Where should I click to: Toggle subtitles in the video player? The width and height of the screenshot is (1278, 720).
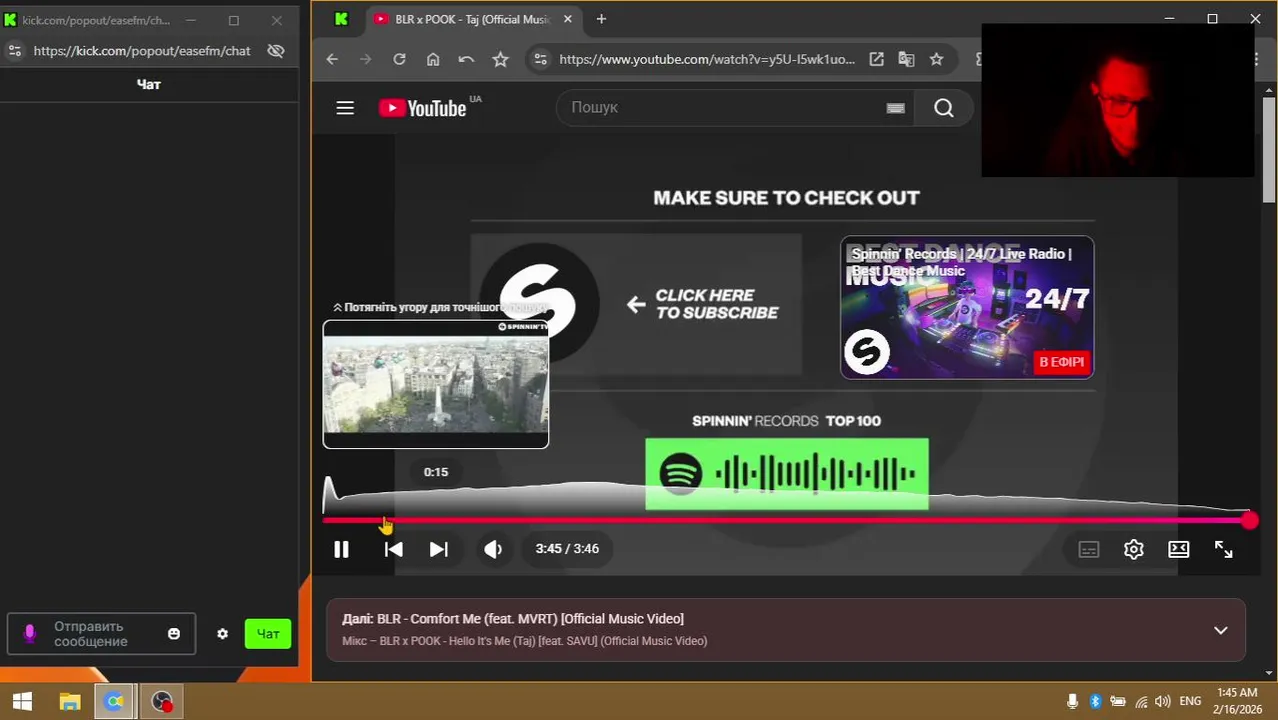coord(1089,549)
